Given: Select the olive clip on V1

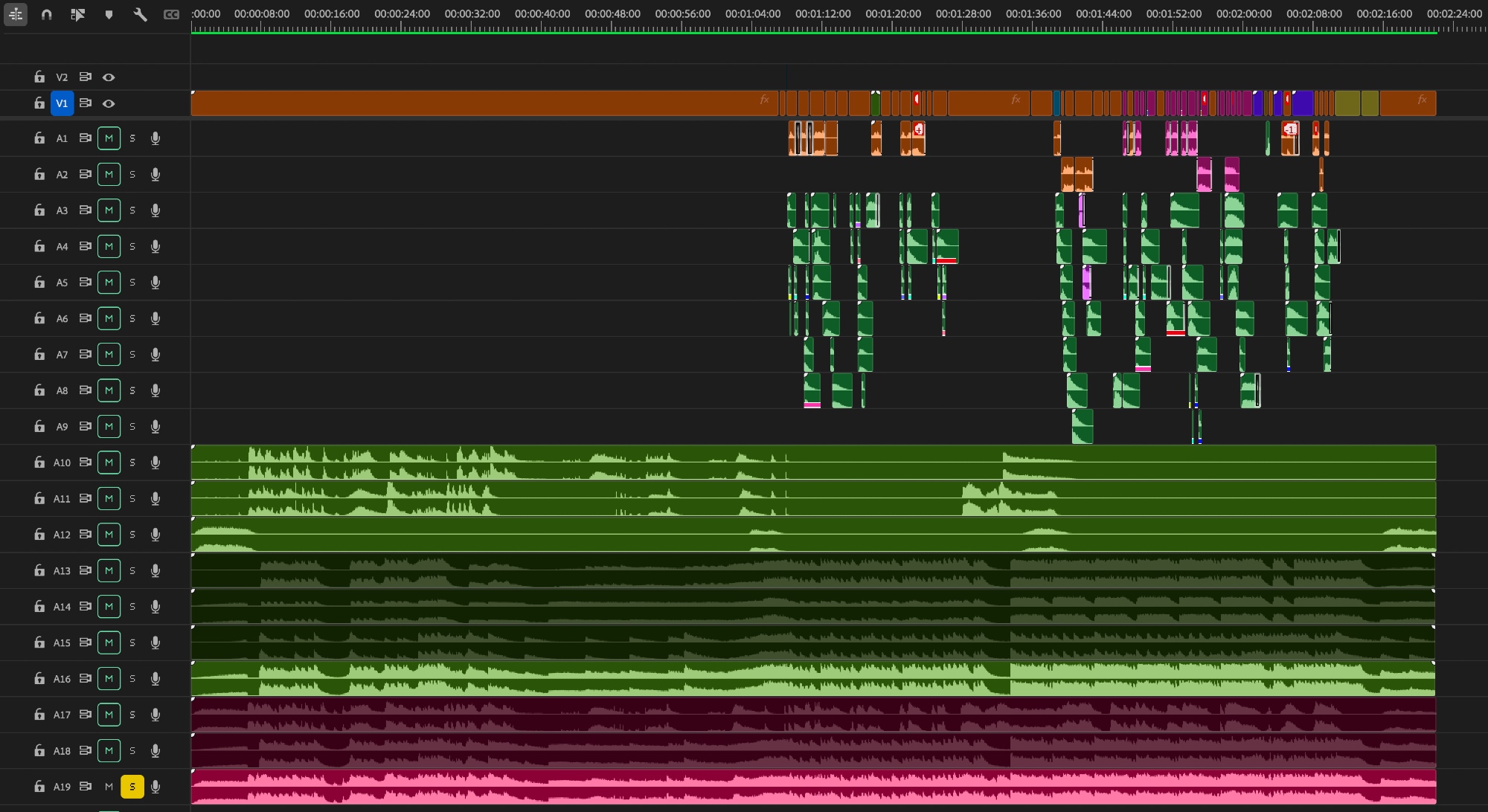Looking at the screenshot, I should pyautogui.click(x=1347, y=103).
